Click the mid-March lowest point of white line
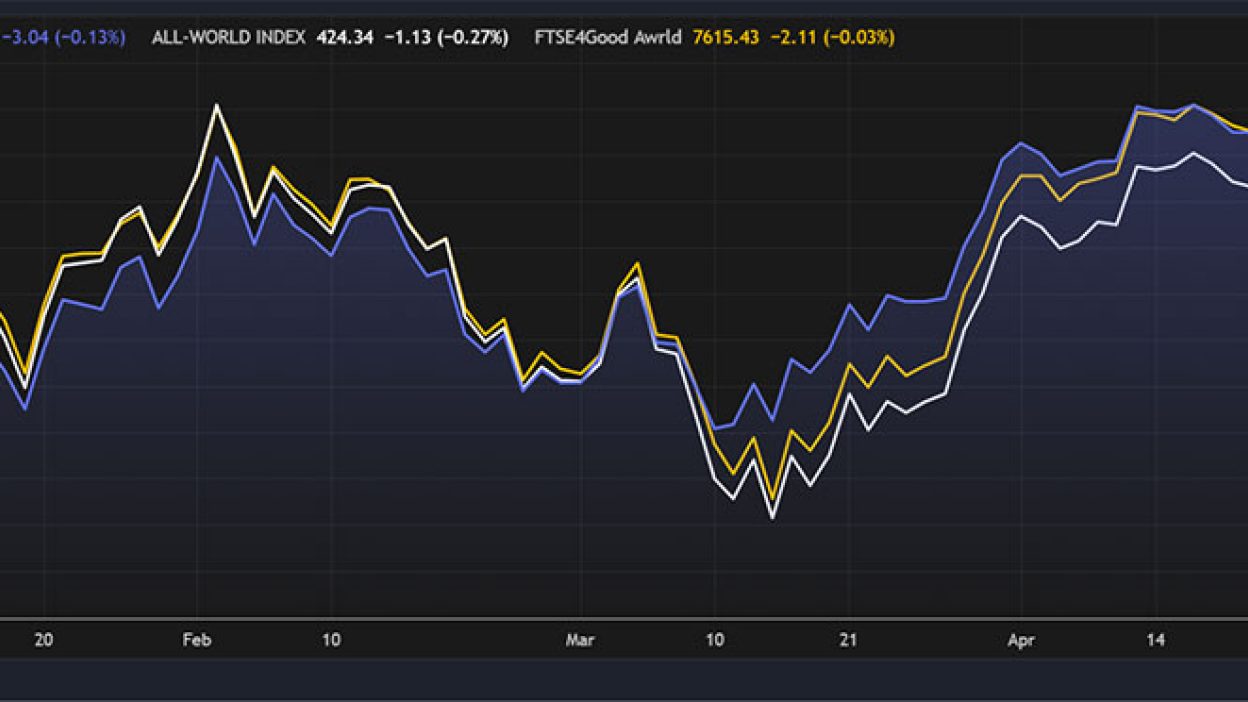1248x702 pixels. coord(772,517)
